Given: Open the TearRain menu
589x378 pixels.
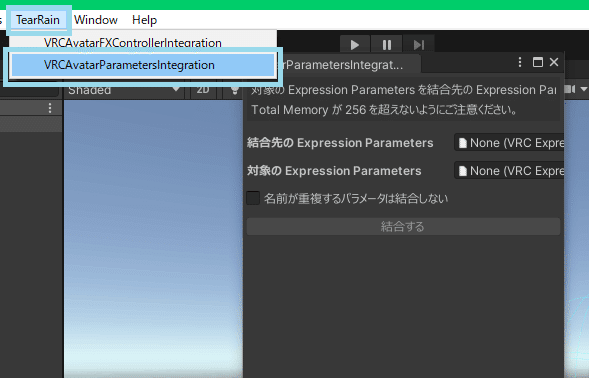Looking at the screenshot, I should coord(38,20).
